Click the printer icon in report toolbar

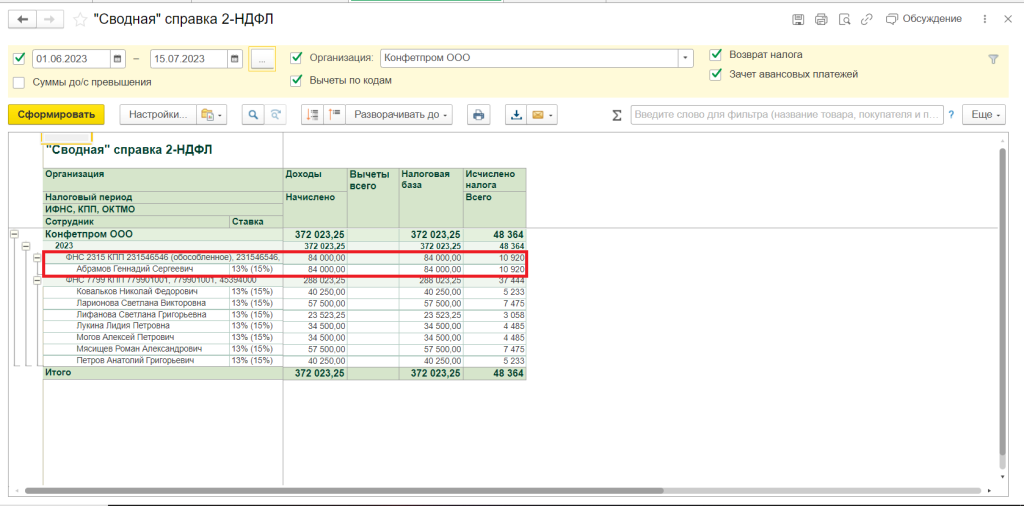click(478, 115)
